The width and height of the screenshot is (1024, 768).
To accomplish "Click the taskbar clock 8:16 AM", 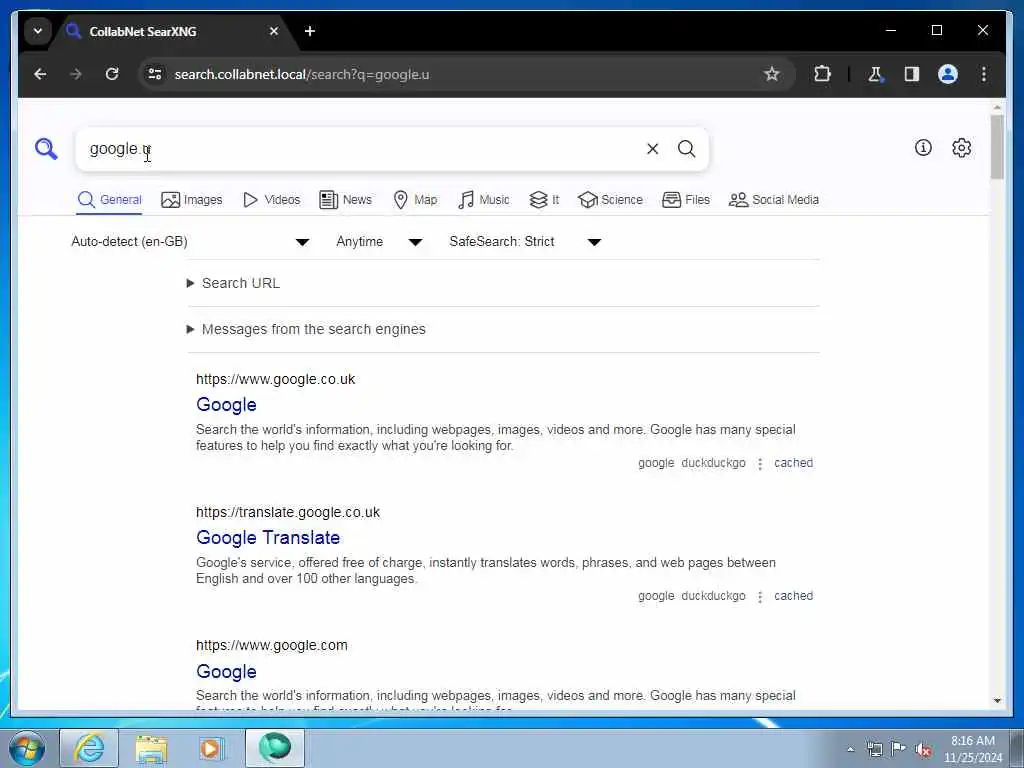I will pyautogui.click(x=972, y=741).
